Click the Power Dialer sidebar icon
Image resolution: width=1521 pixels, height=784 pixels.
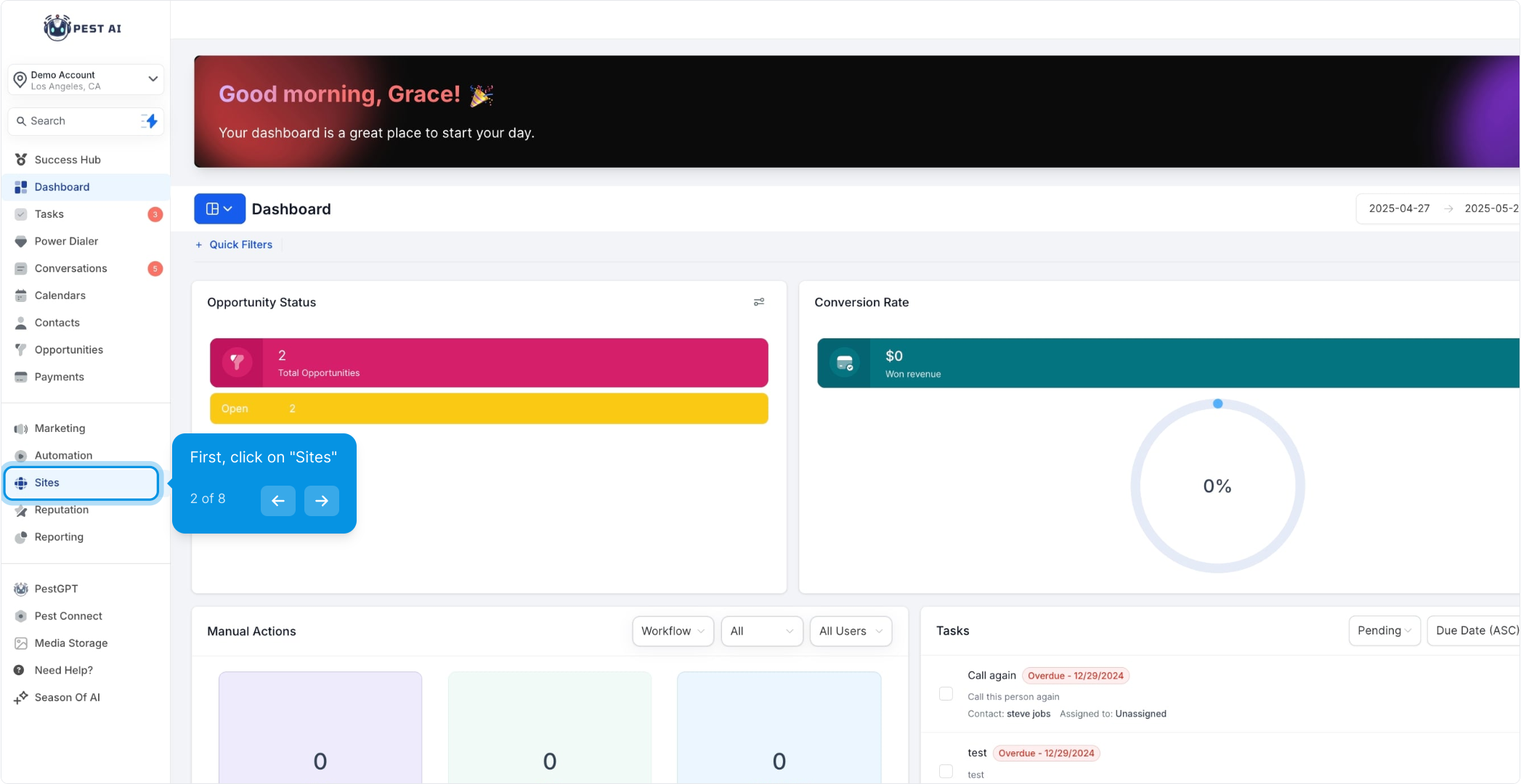tap(21, 241)
